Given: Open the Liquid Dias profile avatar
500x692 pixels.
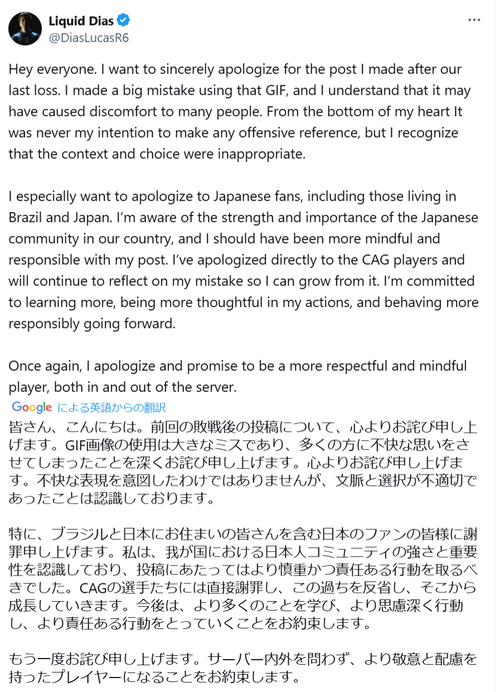Looking at the screenshot, I should [25, 29].
